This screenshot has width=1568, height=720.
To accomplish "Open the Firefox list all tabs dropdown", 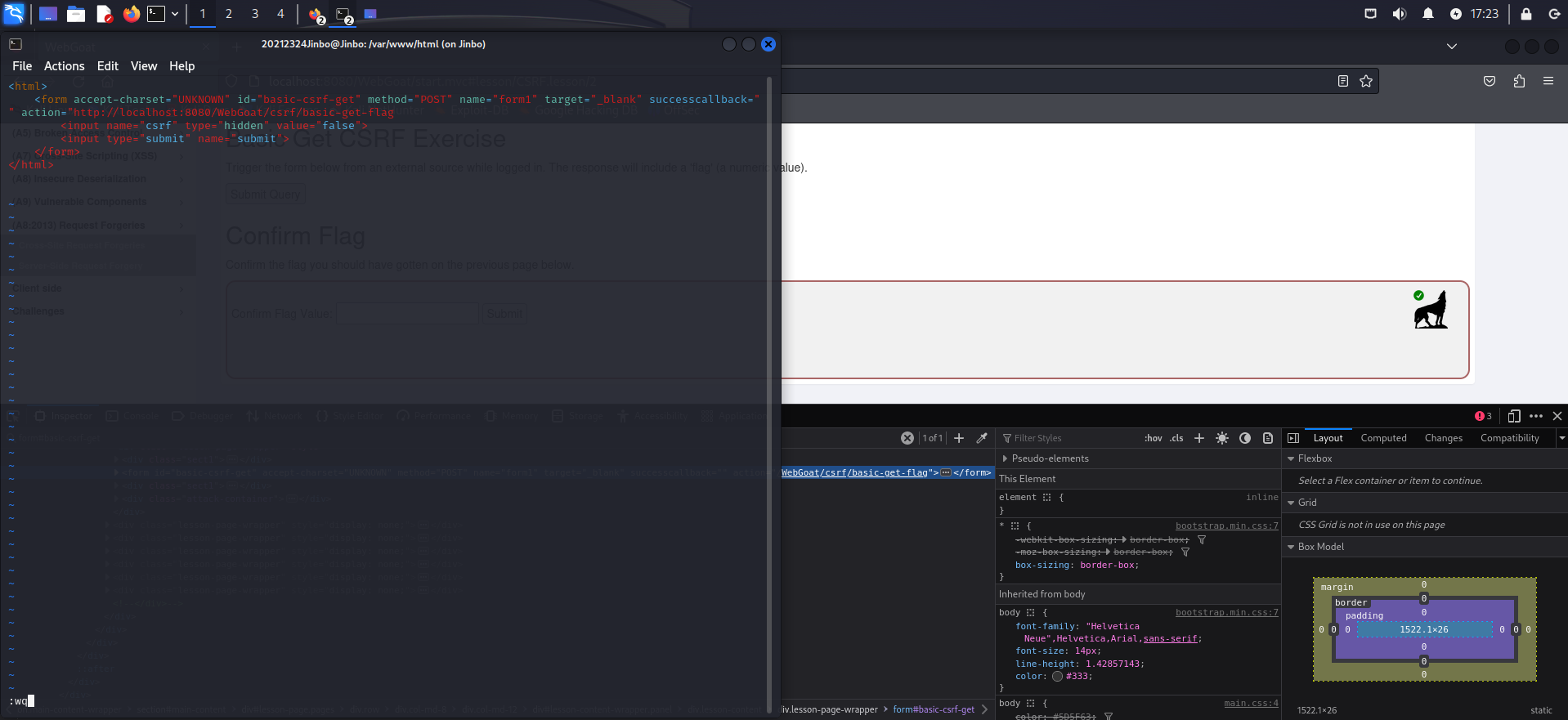I will pos(1452,47).
